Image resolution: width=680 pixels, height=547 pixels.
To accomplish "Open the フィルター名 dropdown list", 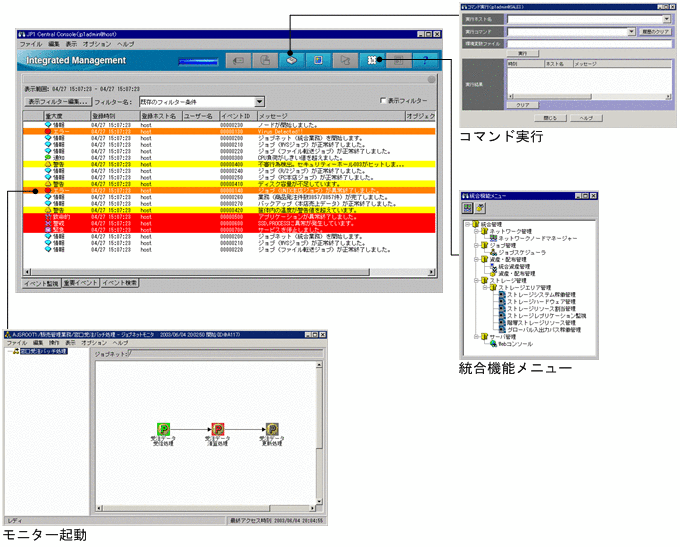I will [x=259, y=101].
